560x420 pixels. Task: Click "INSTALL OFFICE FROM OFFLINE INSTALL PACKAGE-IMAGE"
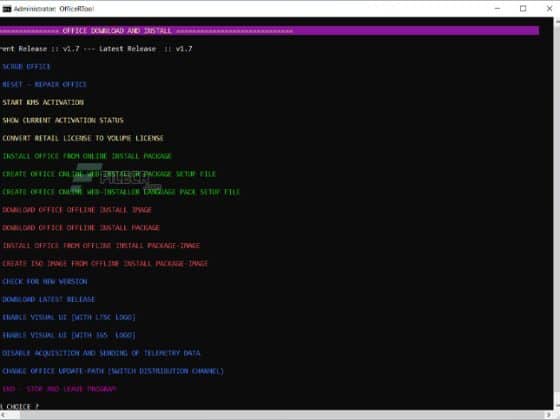(x=101, y=246)
